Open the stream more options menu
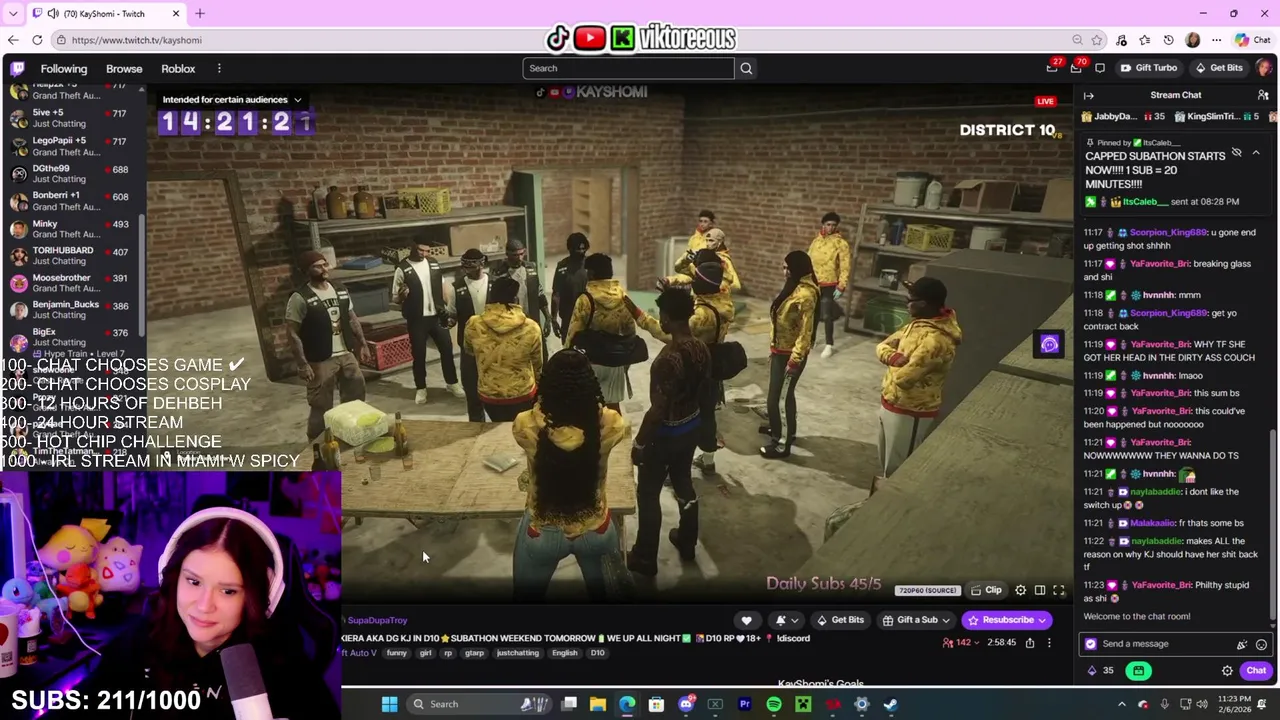 click(x=1049, y=643)
